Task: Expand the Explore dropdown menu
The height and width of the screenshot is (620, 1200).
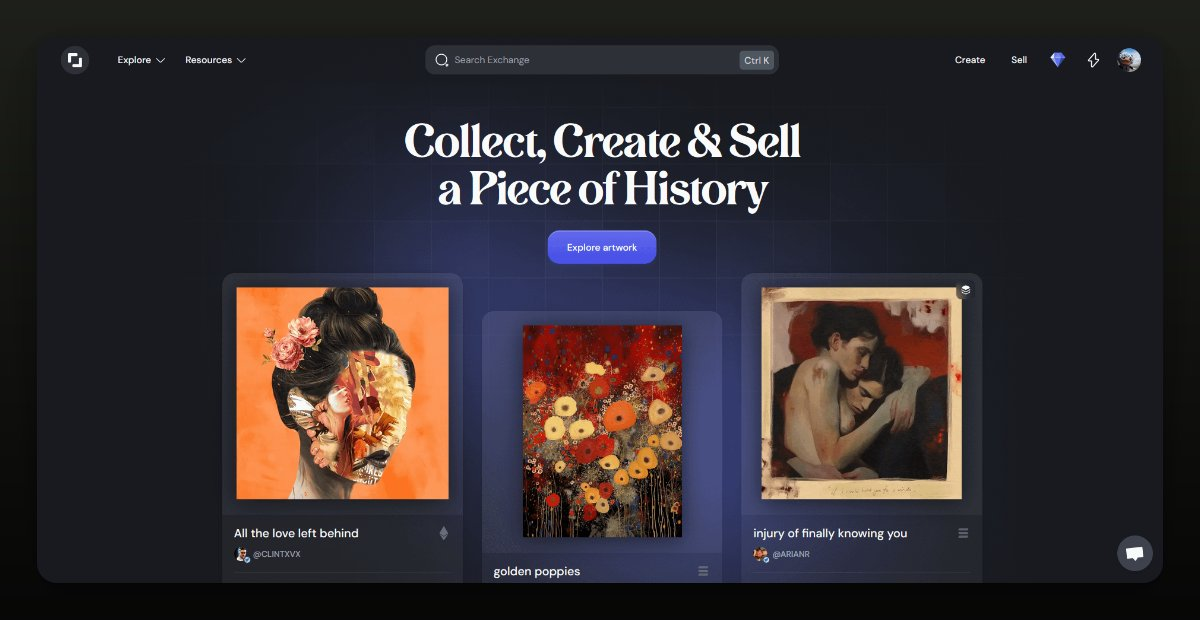Action: (141, 60)
